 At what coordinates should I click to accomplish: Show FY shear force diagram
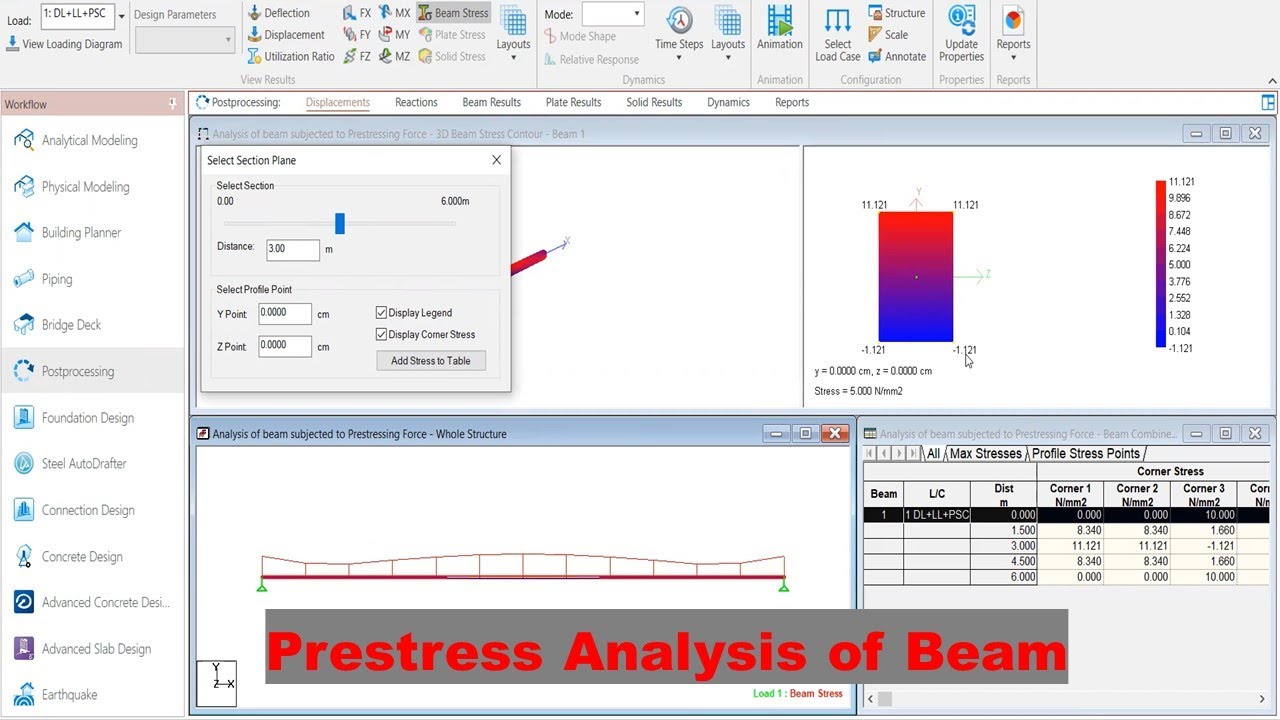coord(357,35)
